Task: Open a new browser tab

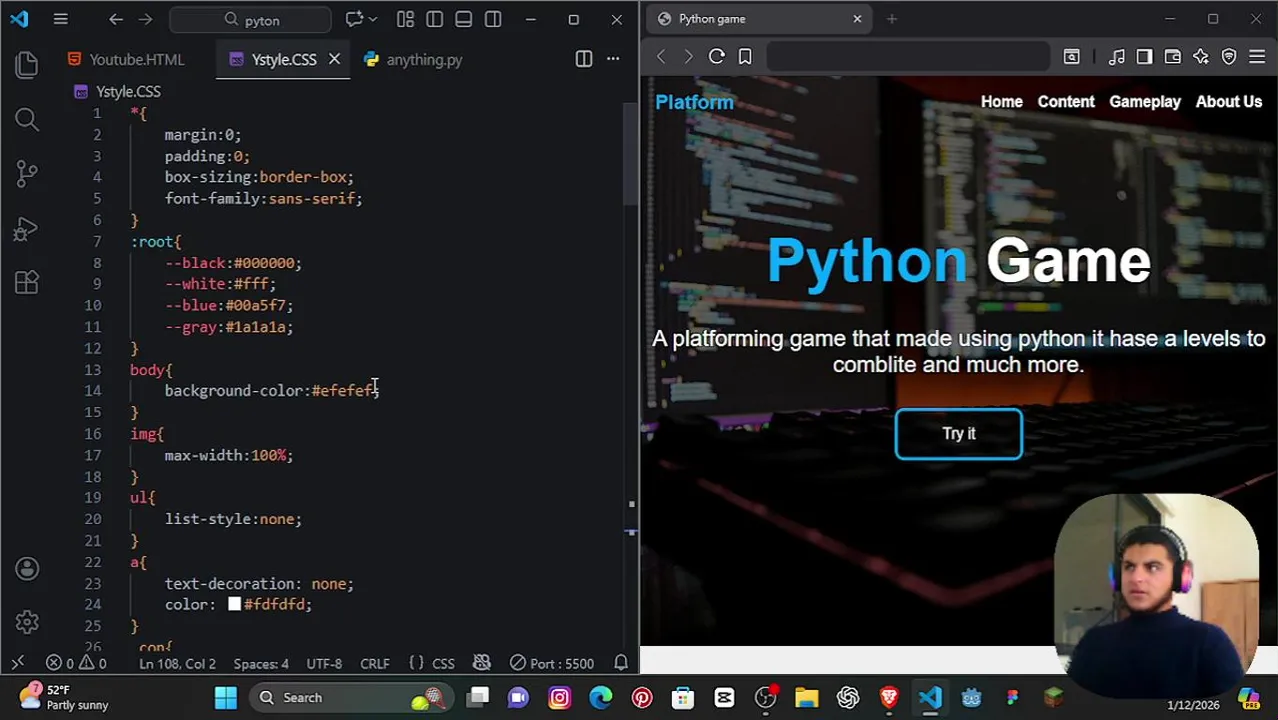Action: [891, 19]
